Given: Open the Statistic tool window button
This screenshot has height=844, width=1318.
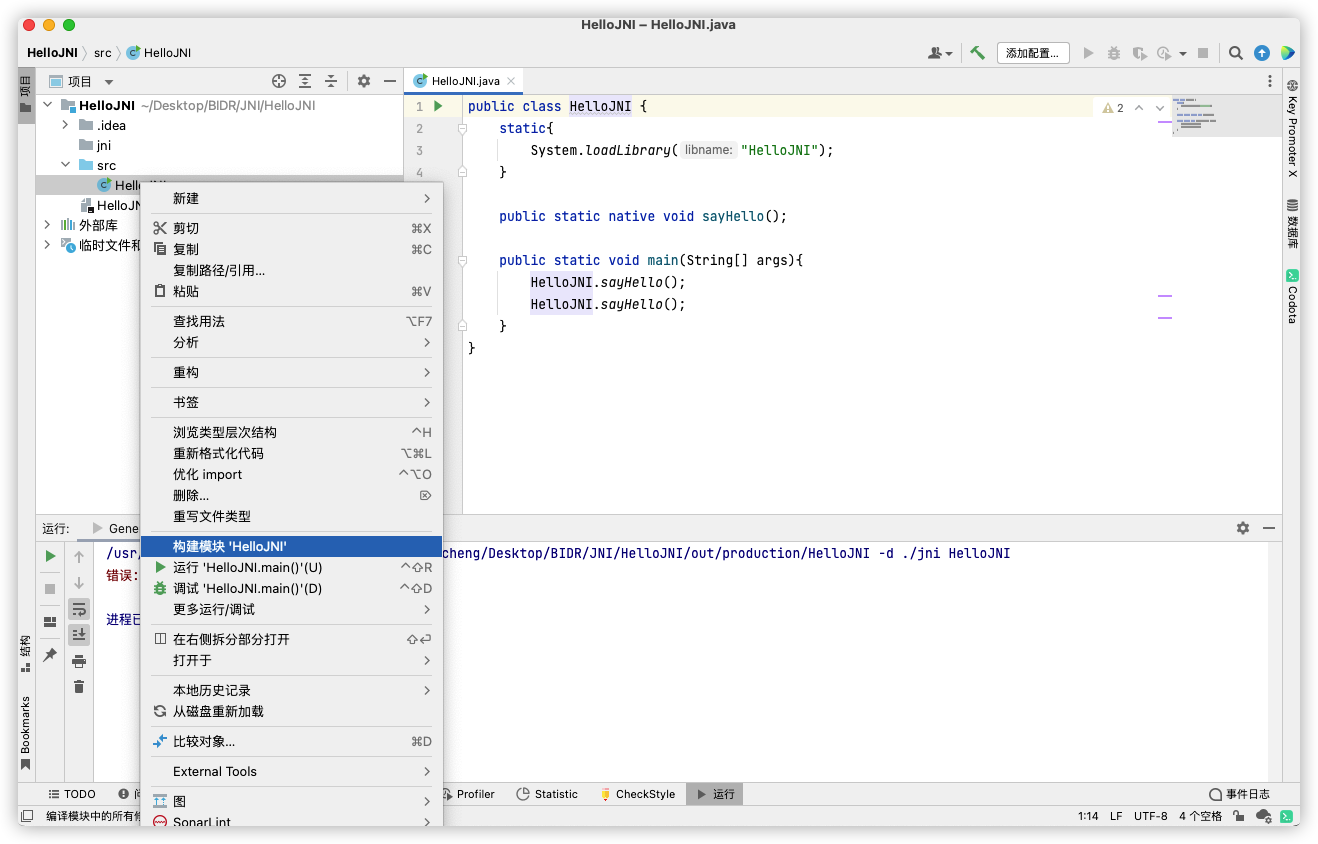Looking at the screenshot, I should point(547,794).
